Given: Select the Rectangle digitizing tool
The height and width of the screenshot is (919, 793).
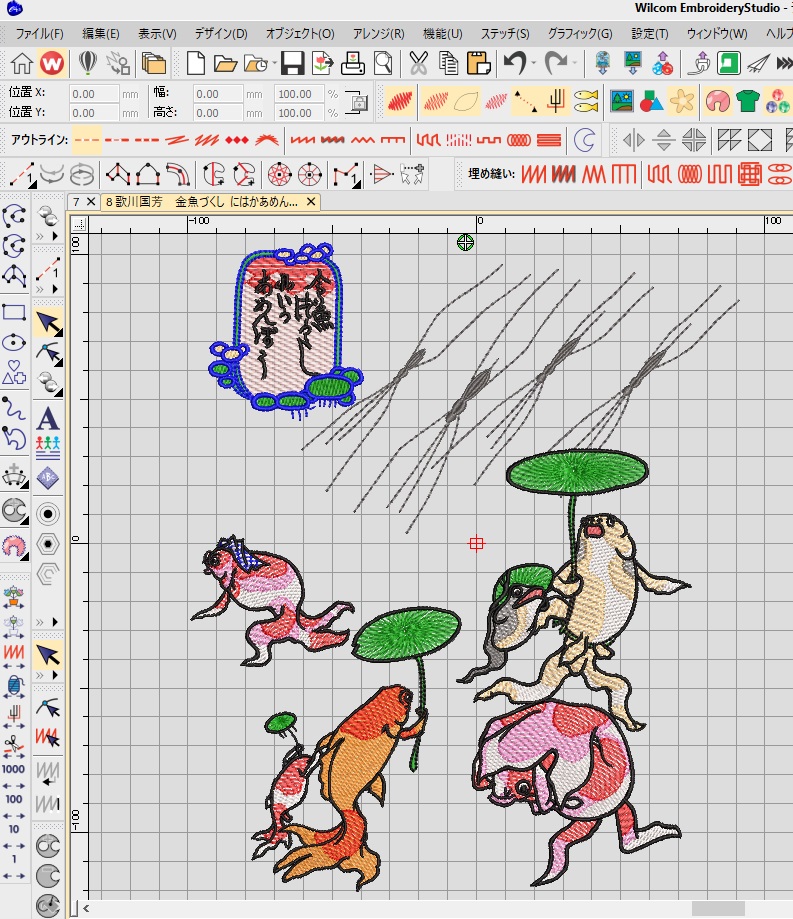Looking at the screenshot, I should pos(14,312).
